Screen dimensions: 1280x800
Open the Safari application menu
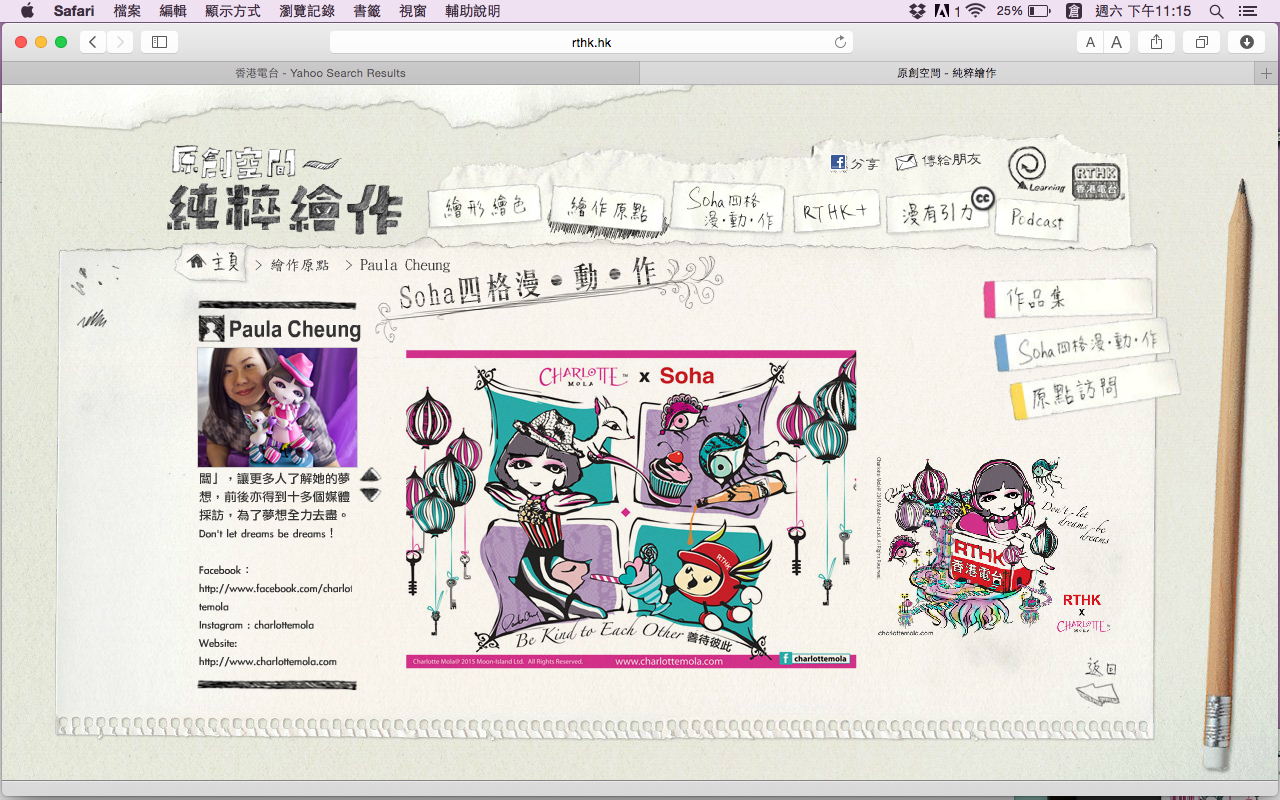(x=74, y=11)
